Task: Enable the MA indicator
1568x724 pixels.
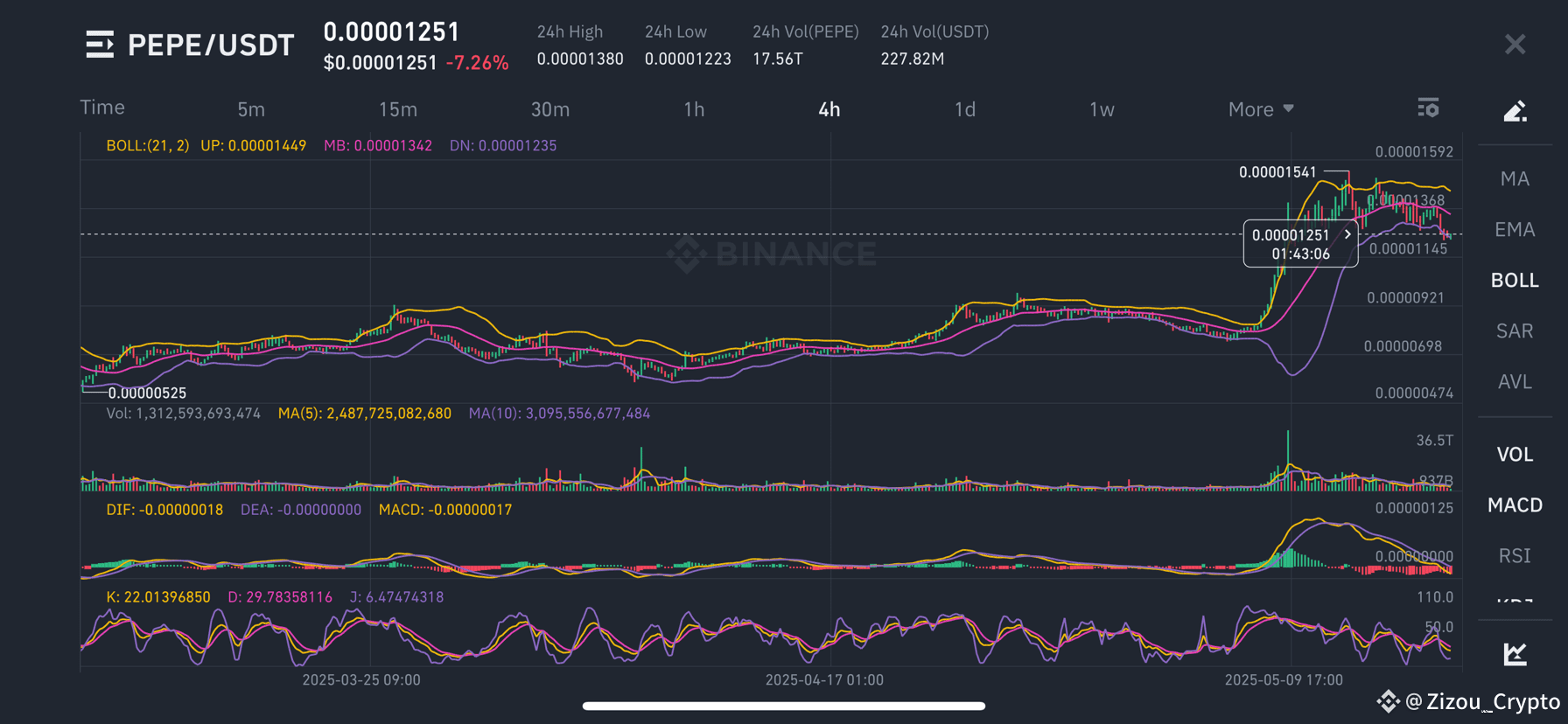Action: coord(1515,179)
